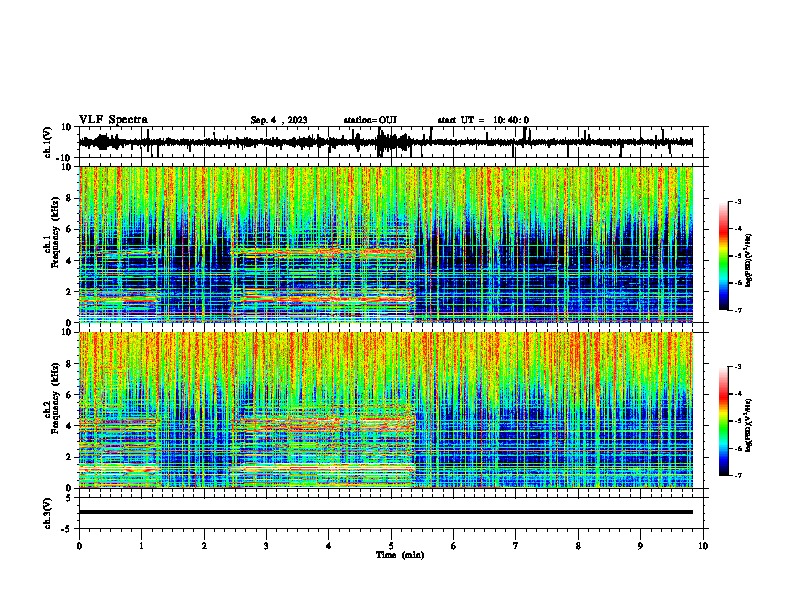Click the ch.2 spectrogram bright band near 1 kHz

(x=323, y=469)
